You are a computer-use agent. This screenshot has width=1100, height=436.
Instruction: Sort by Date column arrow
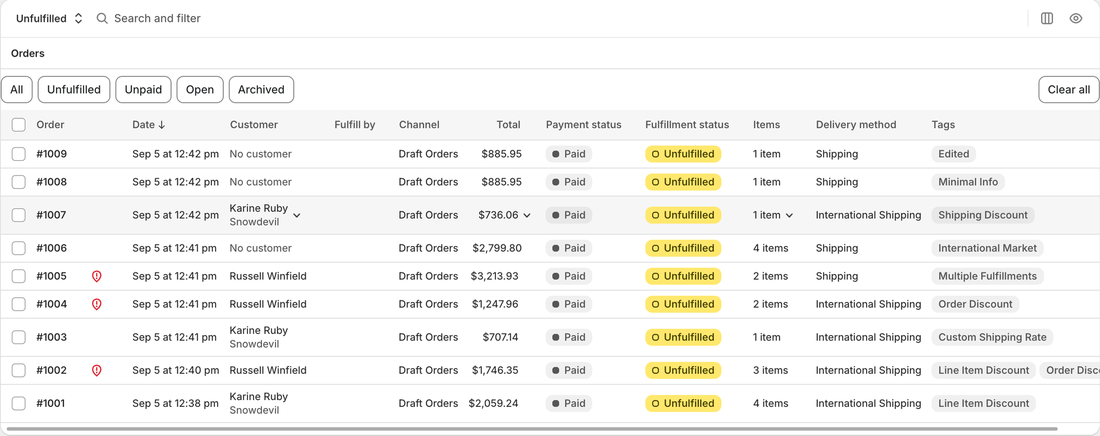coord(162,125)
